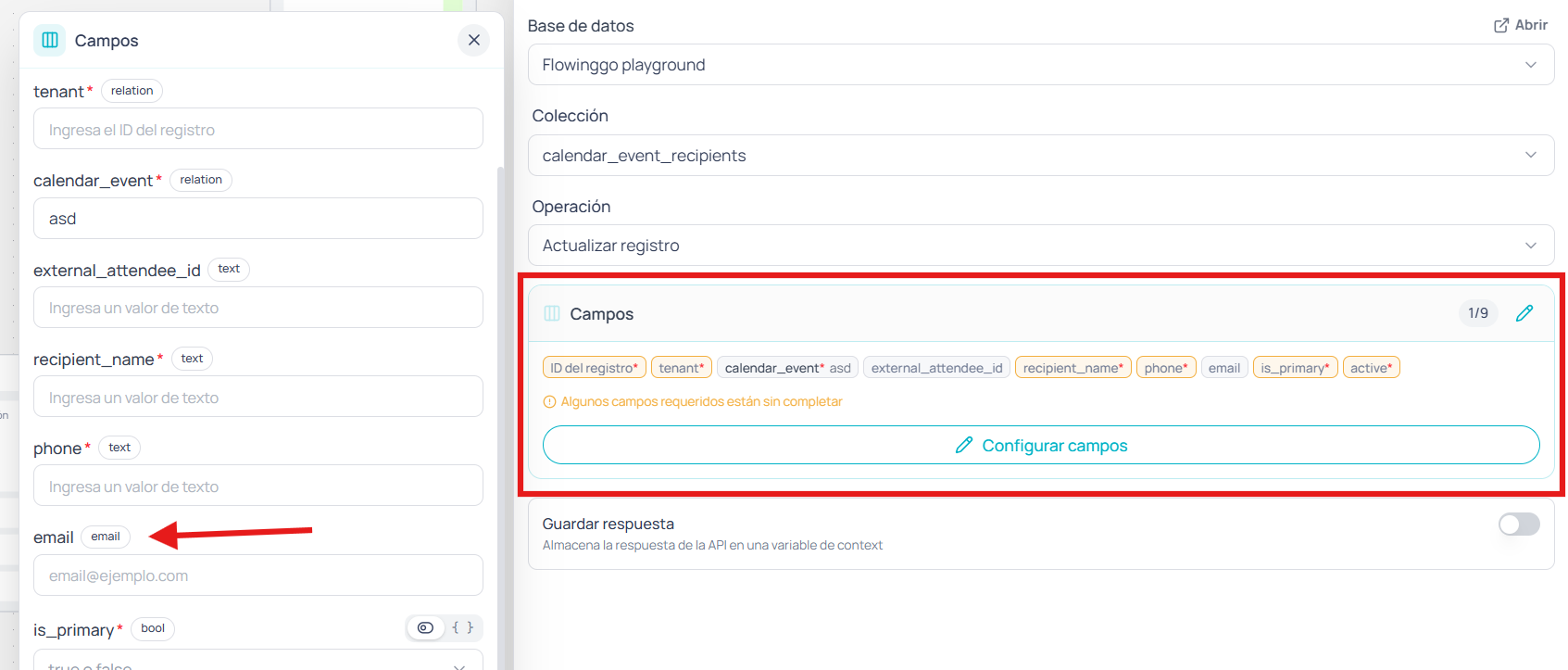Switch is_primary to toggle input mode
Screen dimensions: 1568x670
click(x=425, y=627)
